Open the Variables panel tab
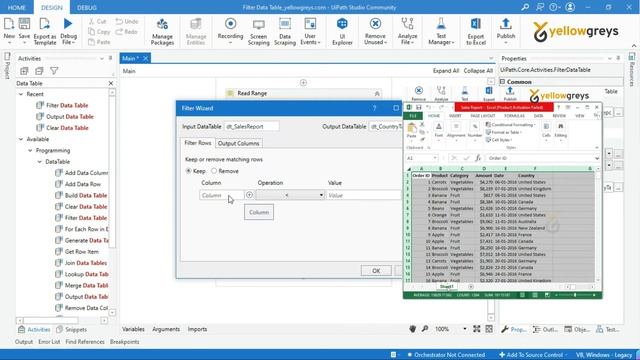640x360 pixels. pyautogui.click(x=133, y=329)
